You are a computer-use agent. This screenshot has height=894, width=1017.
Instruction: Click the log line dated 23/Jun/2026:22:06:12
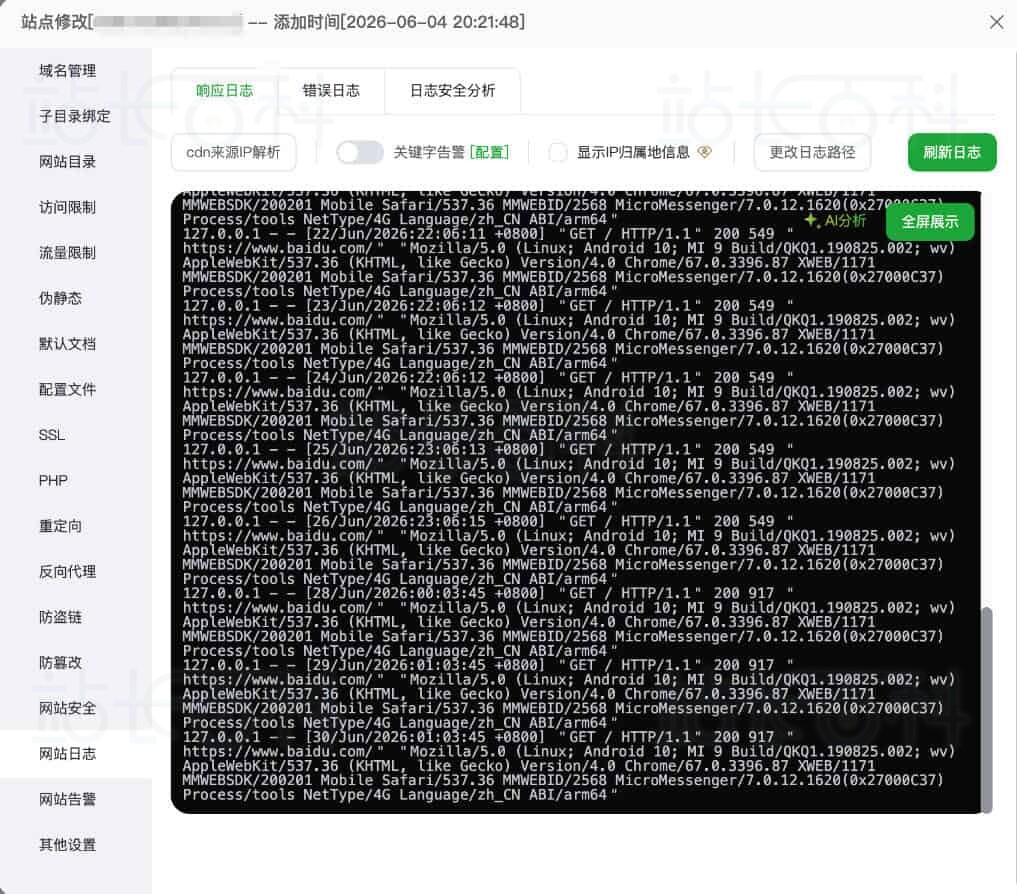[x=488, y=306]
